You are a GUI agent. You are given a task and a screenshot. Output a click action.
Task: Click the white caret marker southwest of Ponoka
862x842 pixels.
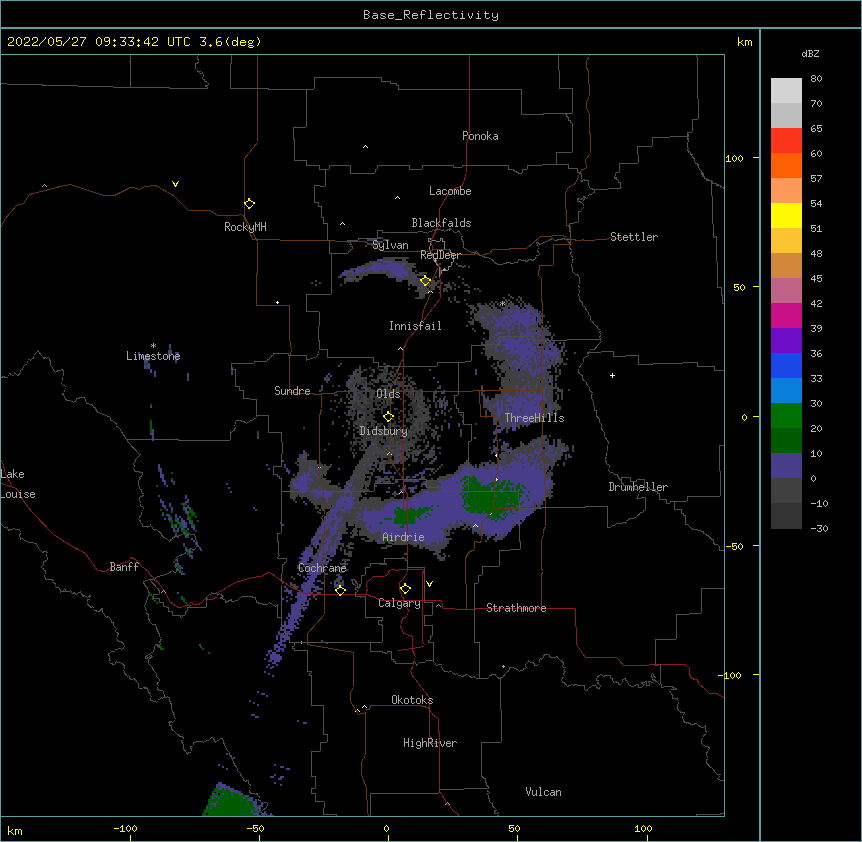pyautogui.click(x=366, y=147)
